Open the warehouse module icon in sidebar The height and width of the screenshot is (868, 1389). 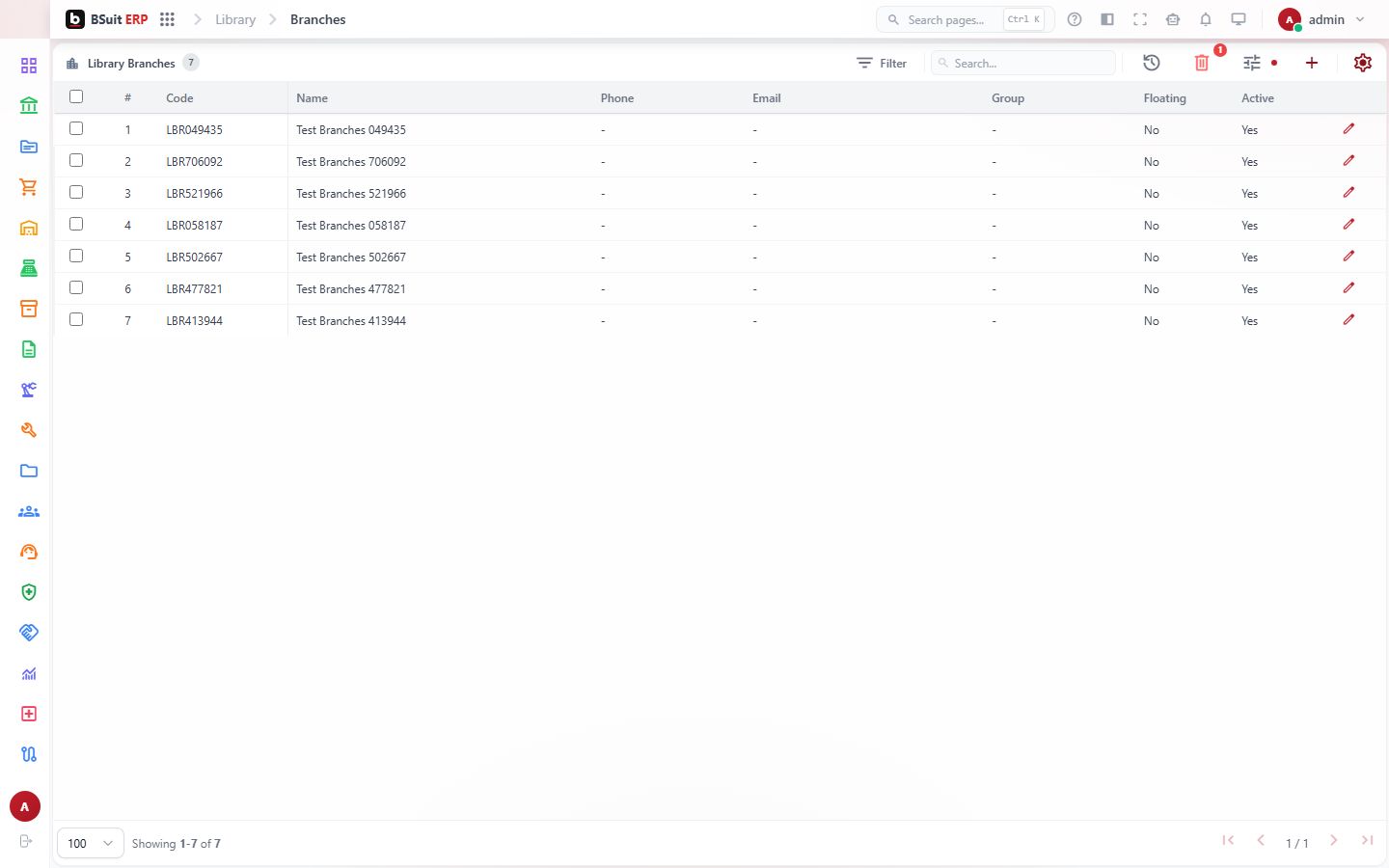click(29, 228)
